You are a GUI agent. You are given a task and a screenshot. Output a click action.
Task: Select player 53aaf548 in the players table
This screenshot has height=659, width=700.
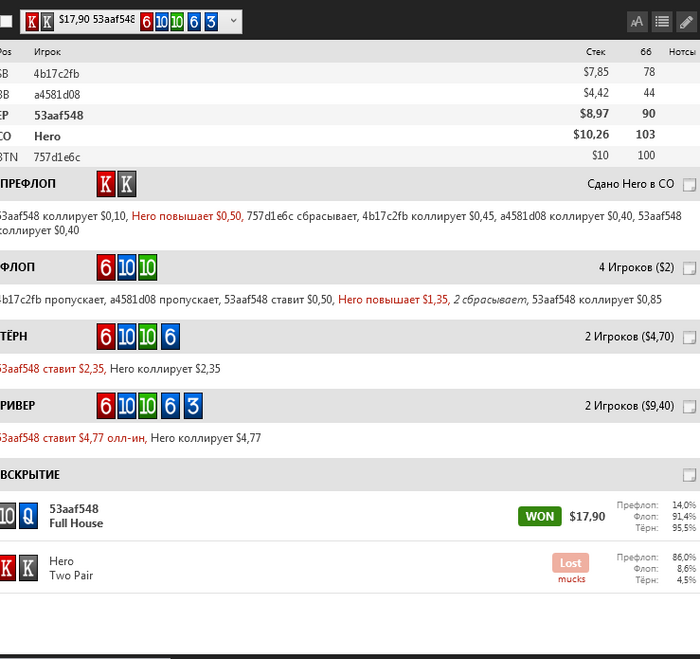(58, 116)
